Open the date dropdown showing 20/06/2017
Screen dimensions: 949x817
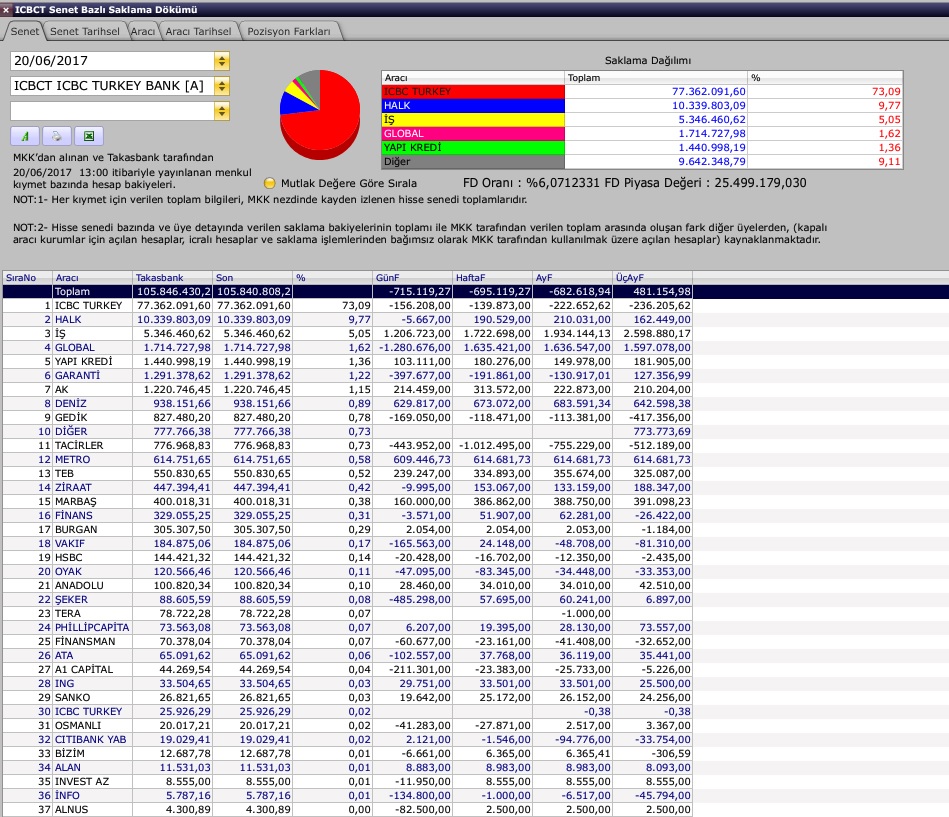222,61
